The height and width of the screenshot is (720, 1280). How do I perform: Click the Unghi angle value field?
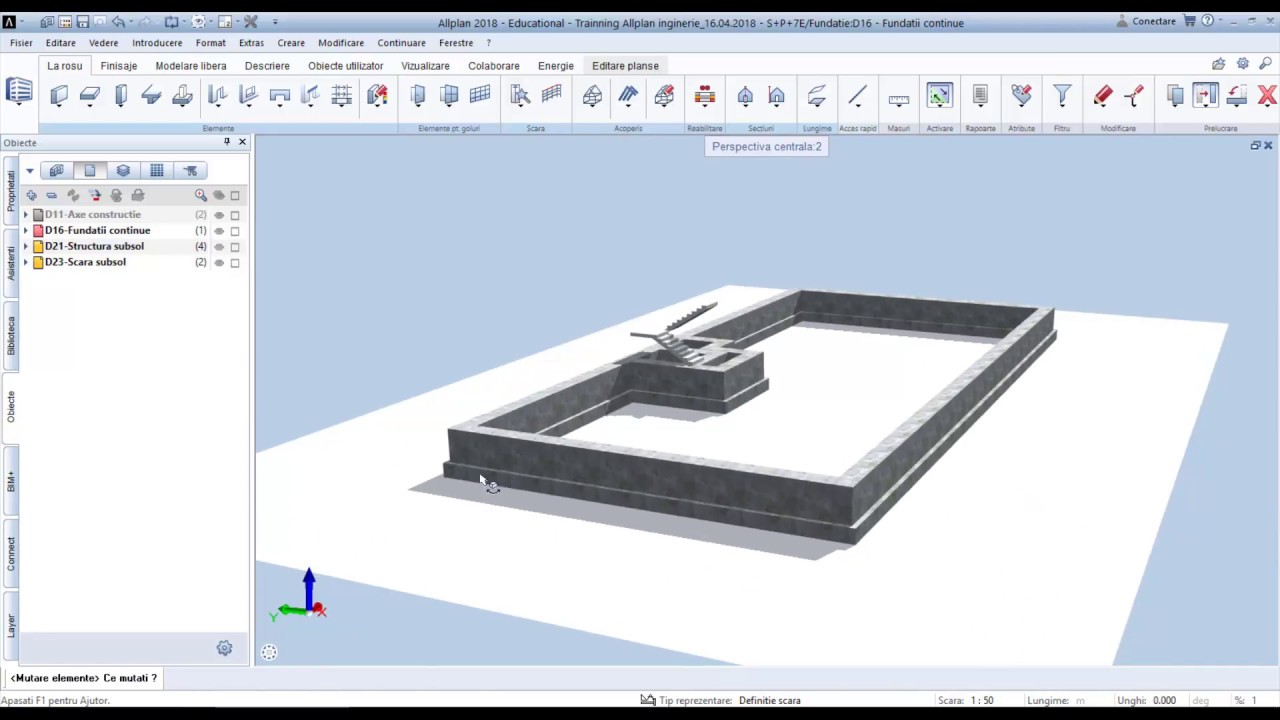[x=1164, y=700]
